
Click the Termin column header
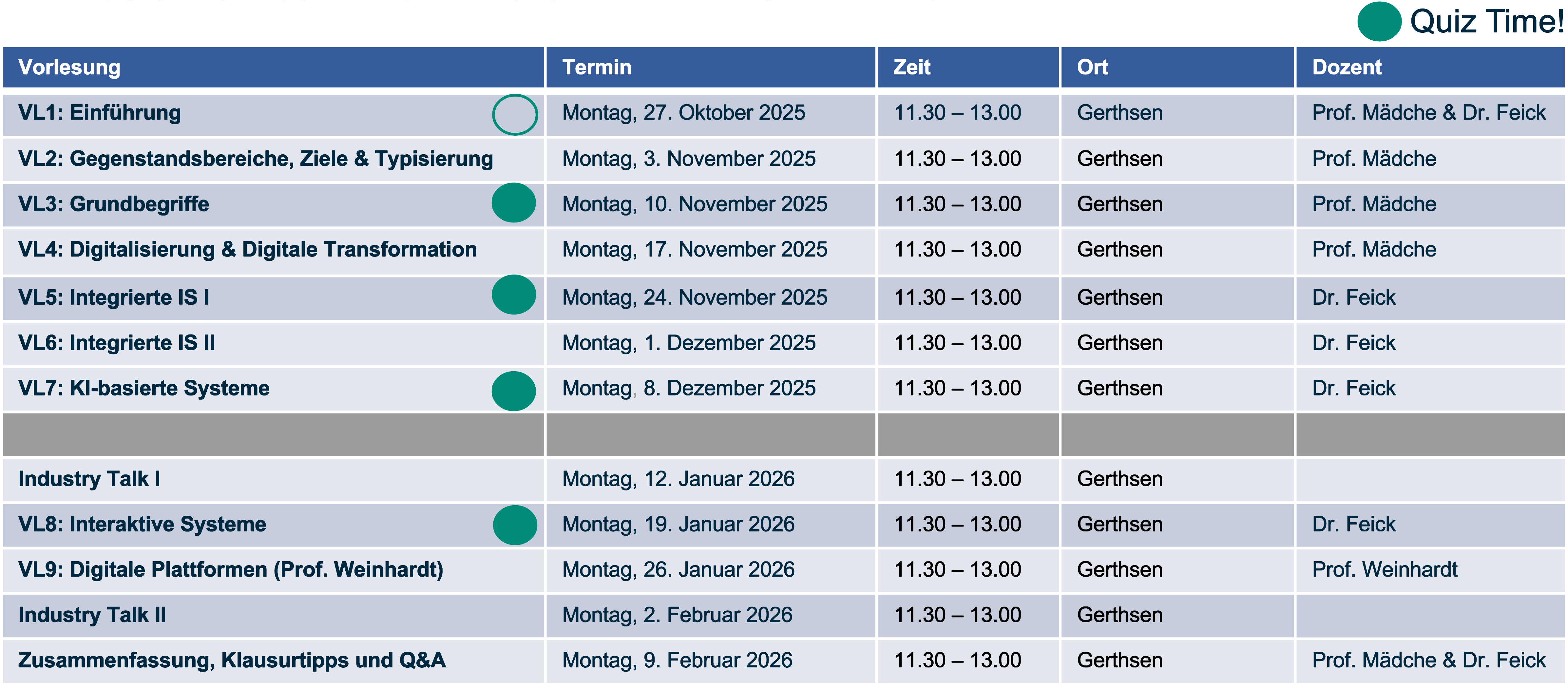597,67
